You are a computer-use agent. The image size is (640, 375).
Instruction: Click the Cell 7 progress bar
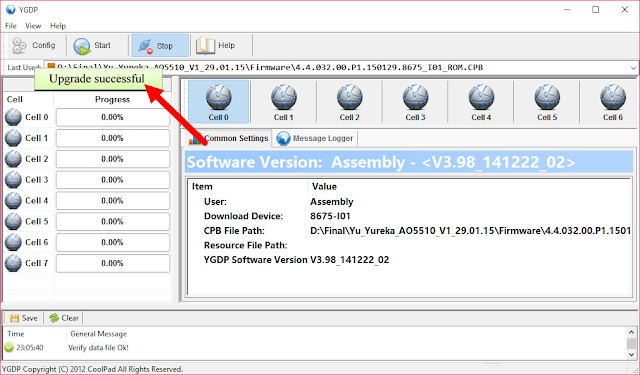(113, 263)
